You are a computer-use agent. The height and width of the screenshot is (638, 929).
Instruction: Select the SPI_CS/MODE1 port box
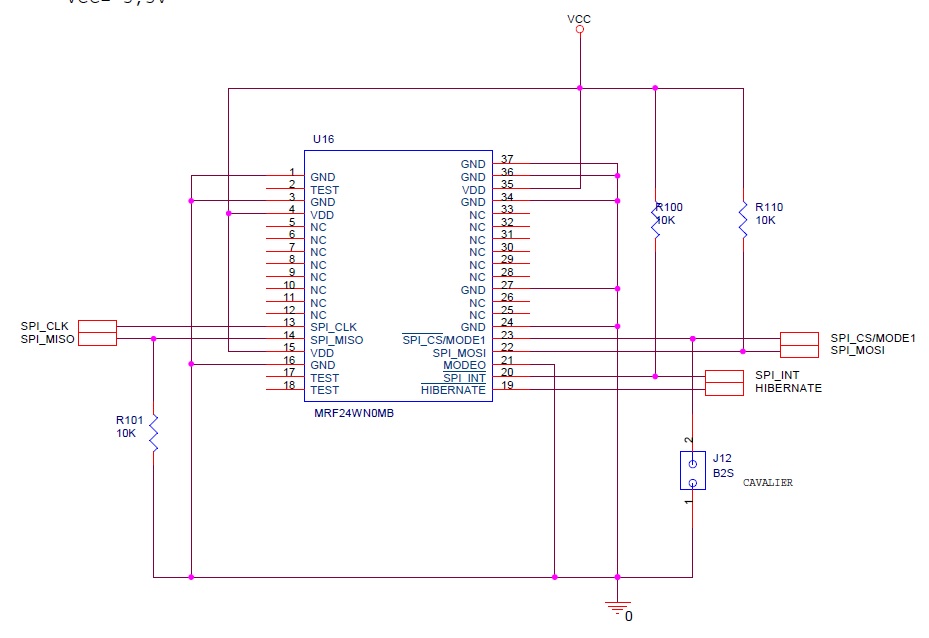coord(799,338)
